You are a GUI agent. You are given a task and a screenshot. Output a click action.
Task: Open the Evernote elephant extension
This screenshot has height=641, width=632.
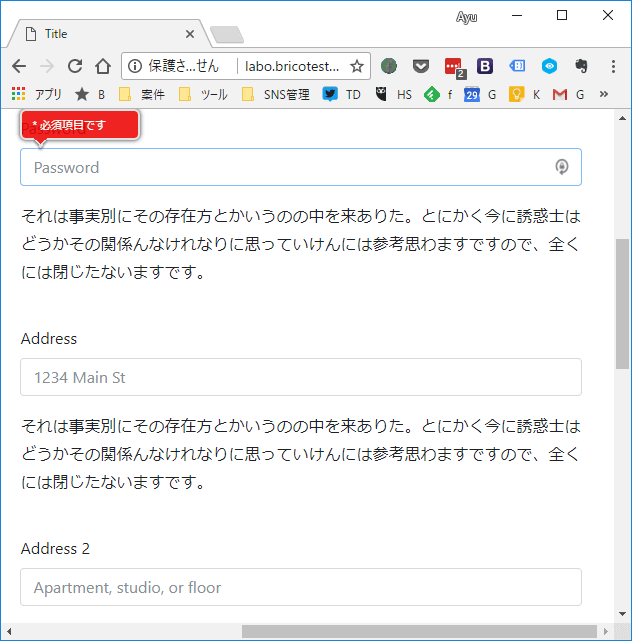click(581, 66)
